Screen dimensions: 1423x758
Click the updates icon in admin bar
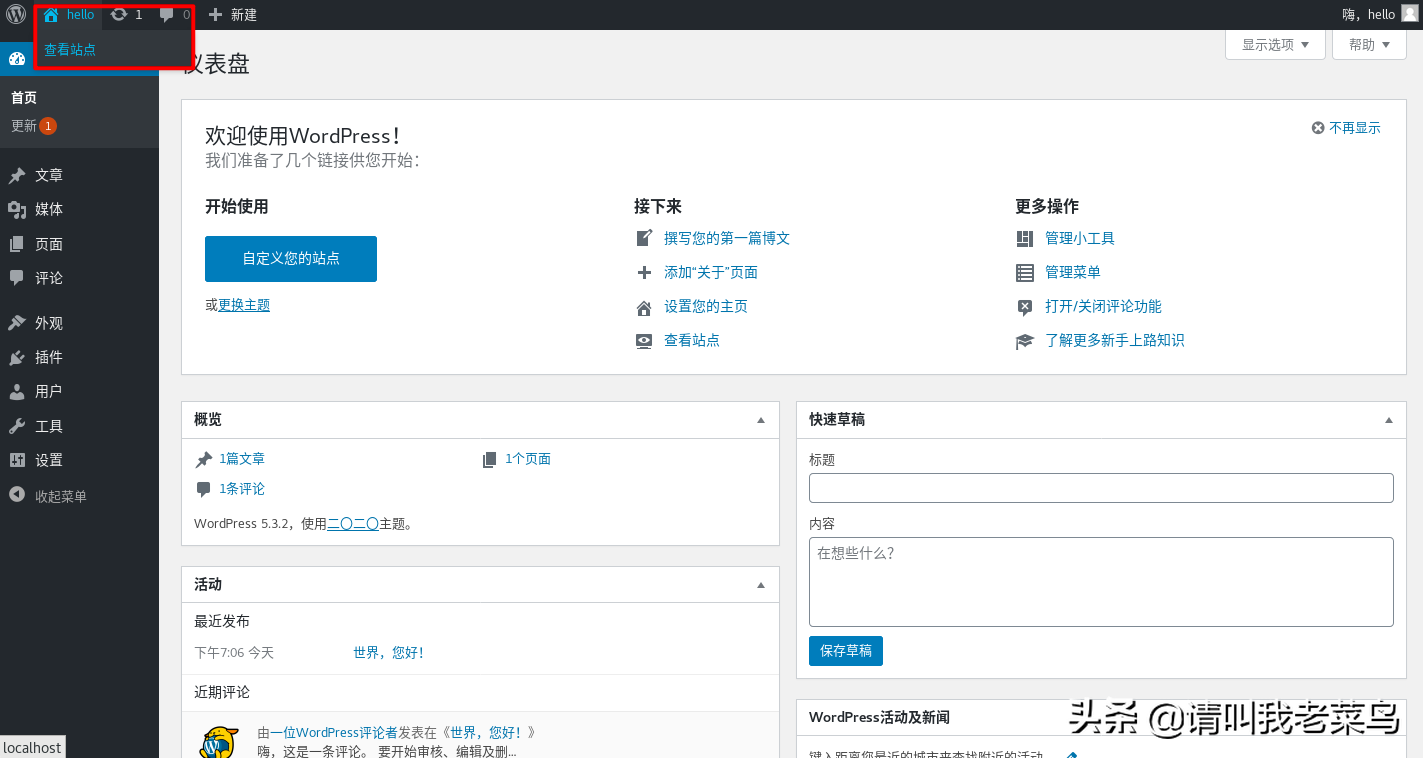[x=119, y=14]
